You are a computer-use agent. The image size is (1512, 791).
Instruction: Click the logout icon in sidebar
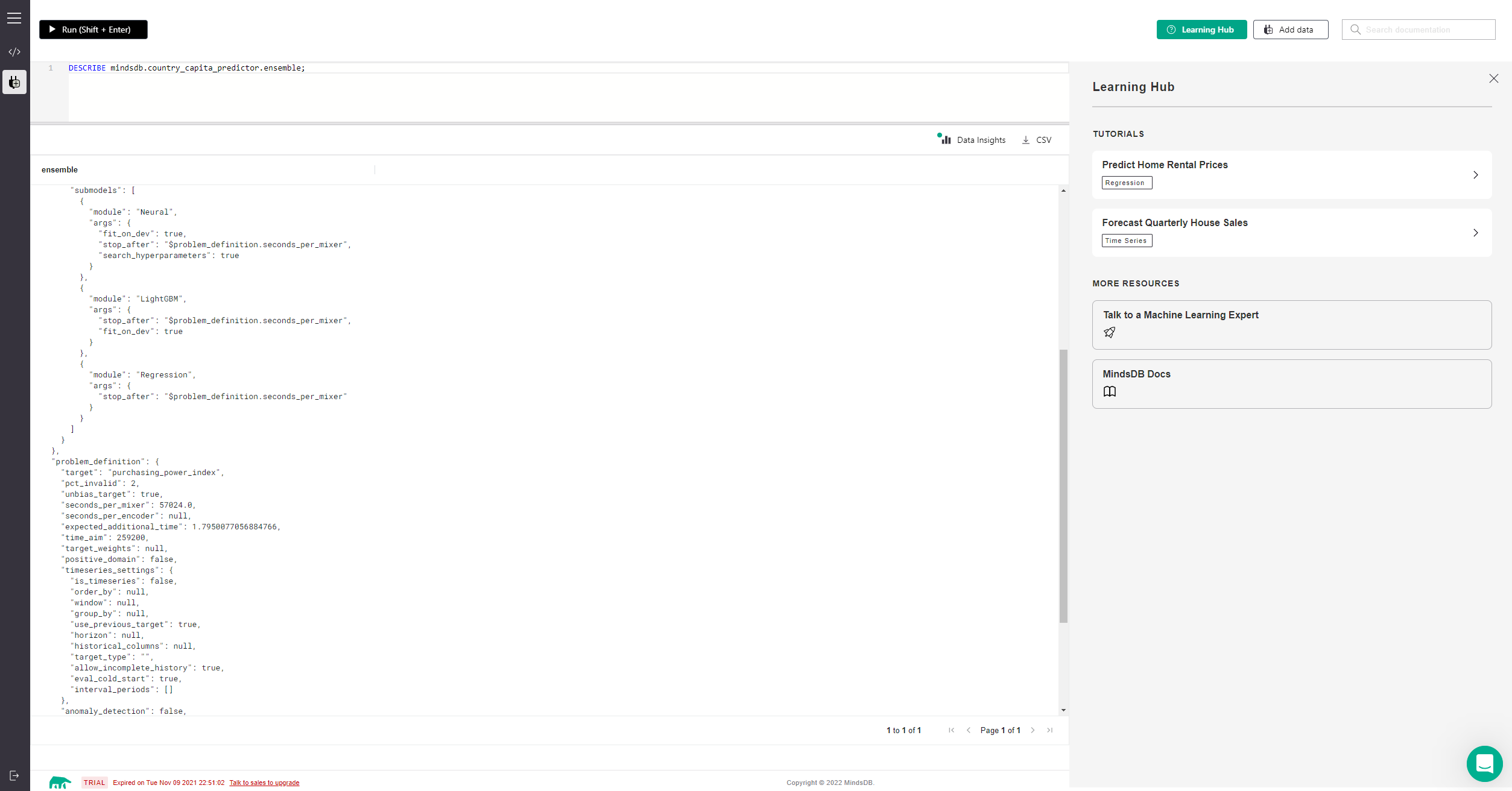coord(14,775)
